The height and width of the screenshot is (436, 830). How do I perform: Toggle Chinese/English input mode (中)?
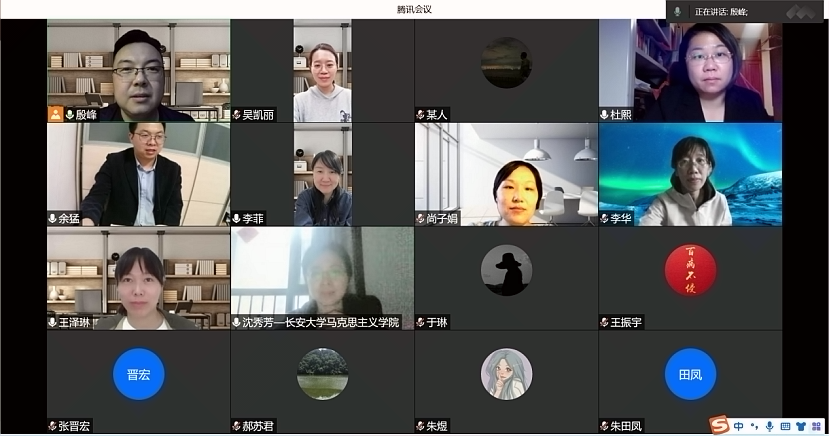point(738,426)
